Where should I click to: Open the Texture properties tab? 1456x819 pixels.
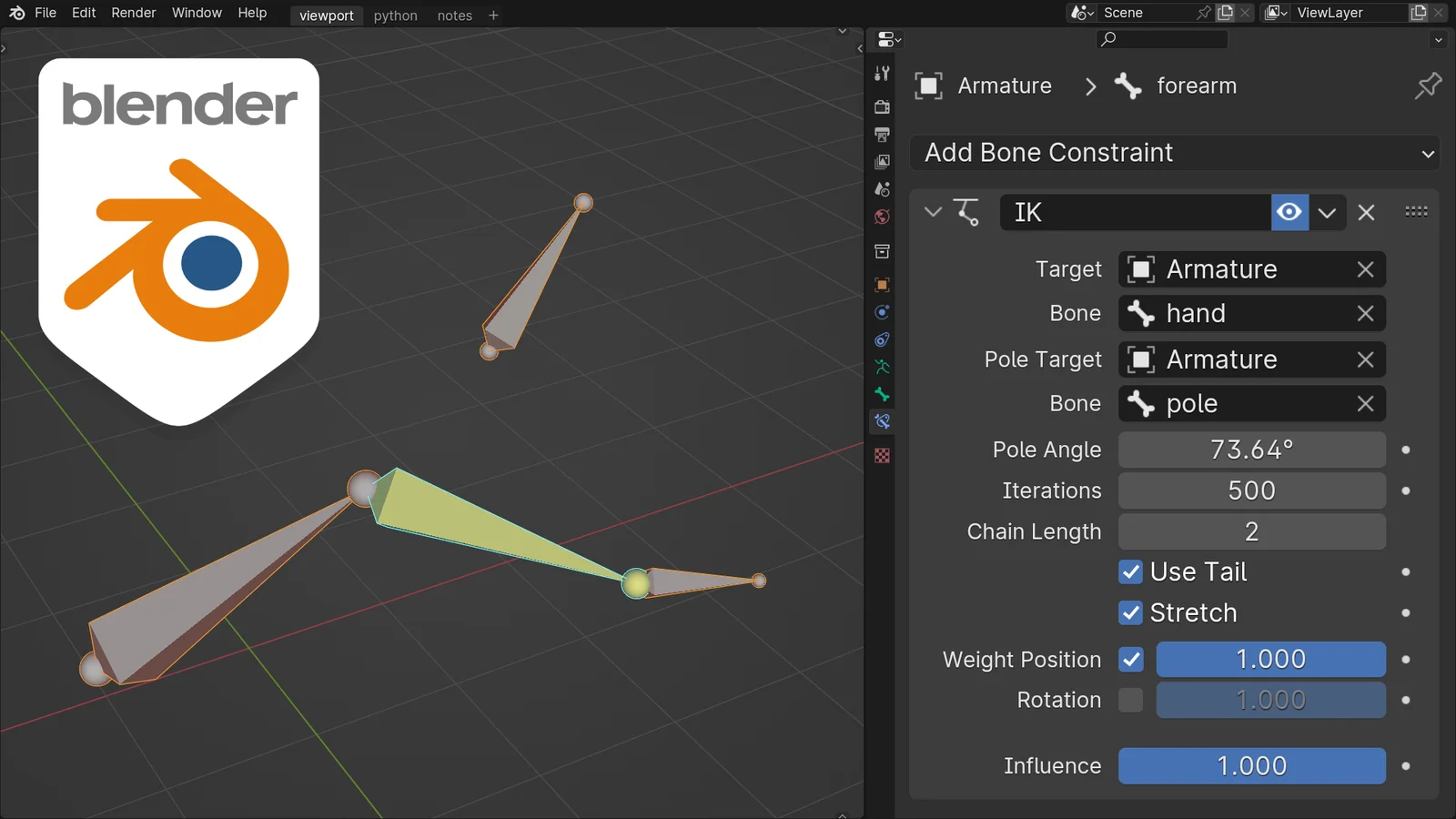tap(882, 455)
